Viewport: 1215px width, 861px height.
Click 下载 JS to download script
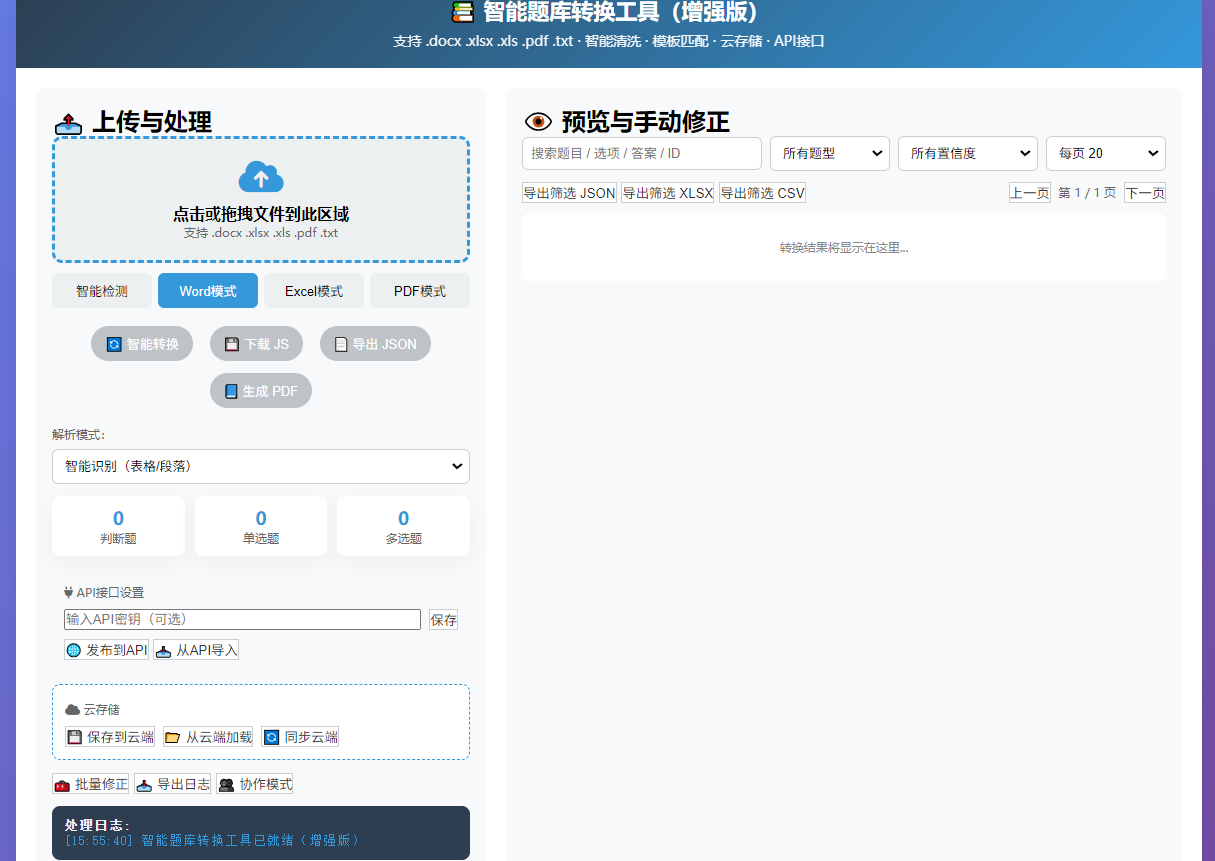tap(256, 343)
